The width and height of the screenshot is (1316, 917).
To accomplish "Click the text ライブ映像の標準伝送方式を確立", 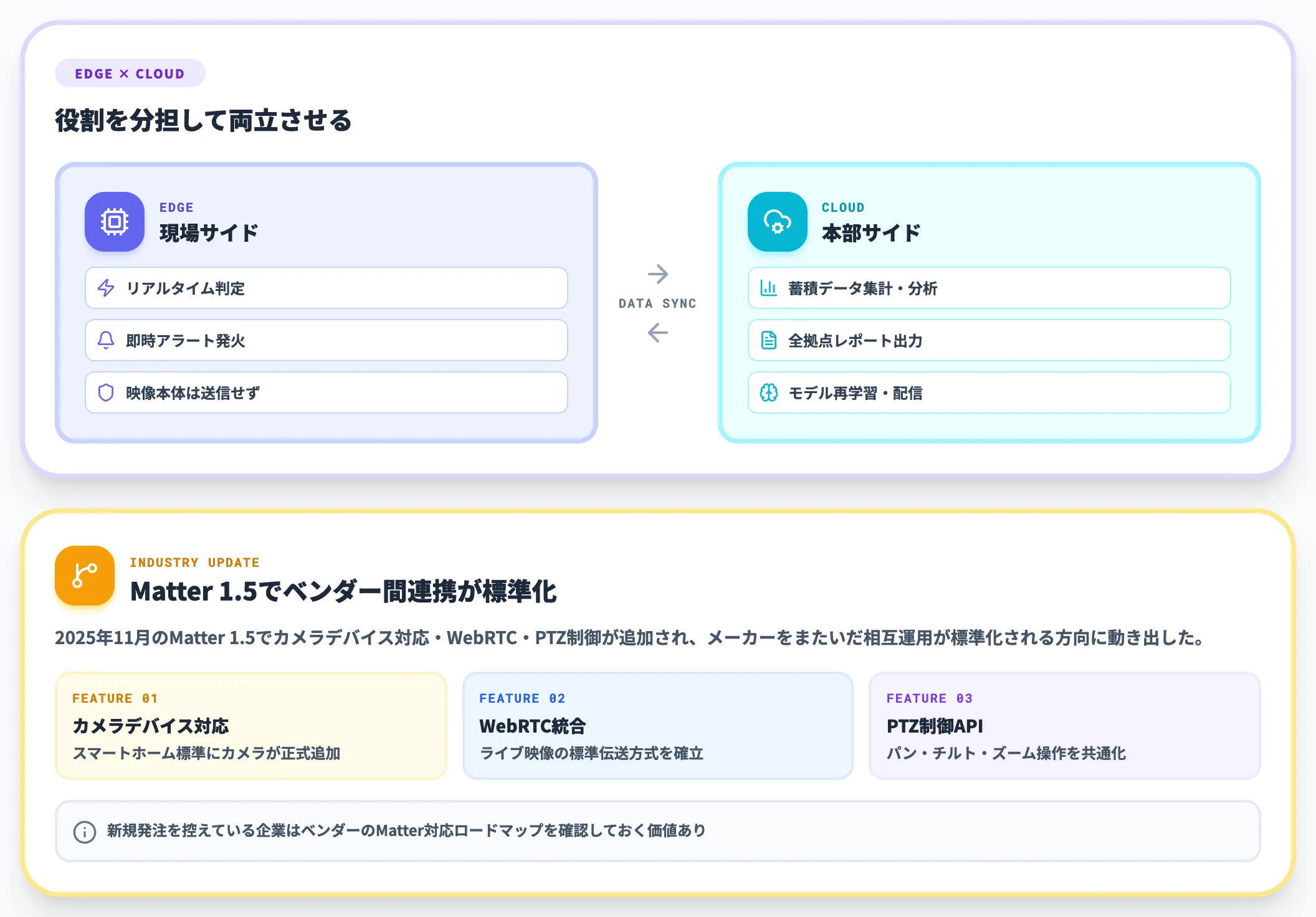I will click(x=591, y=753).
